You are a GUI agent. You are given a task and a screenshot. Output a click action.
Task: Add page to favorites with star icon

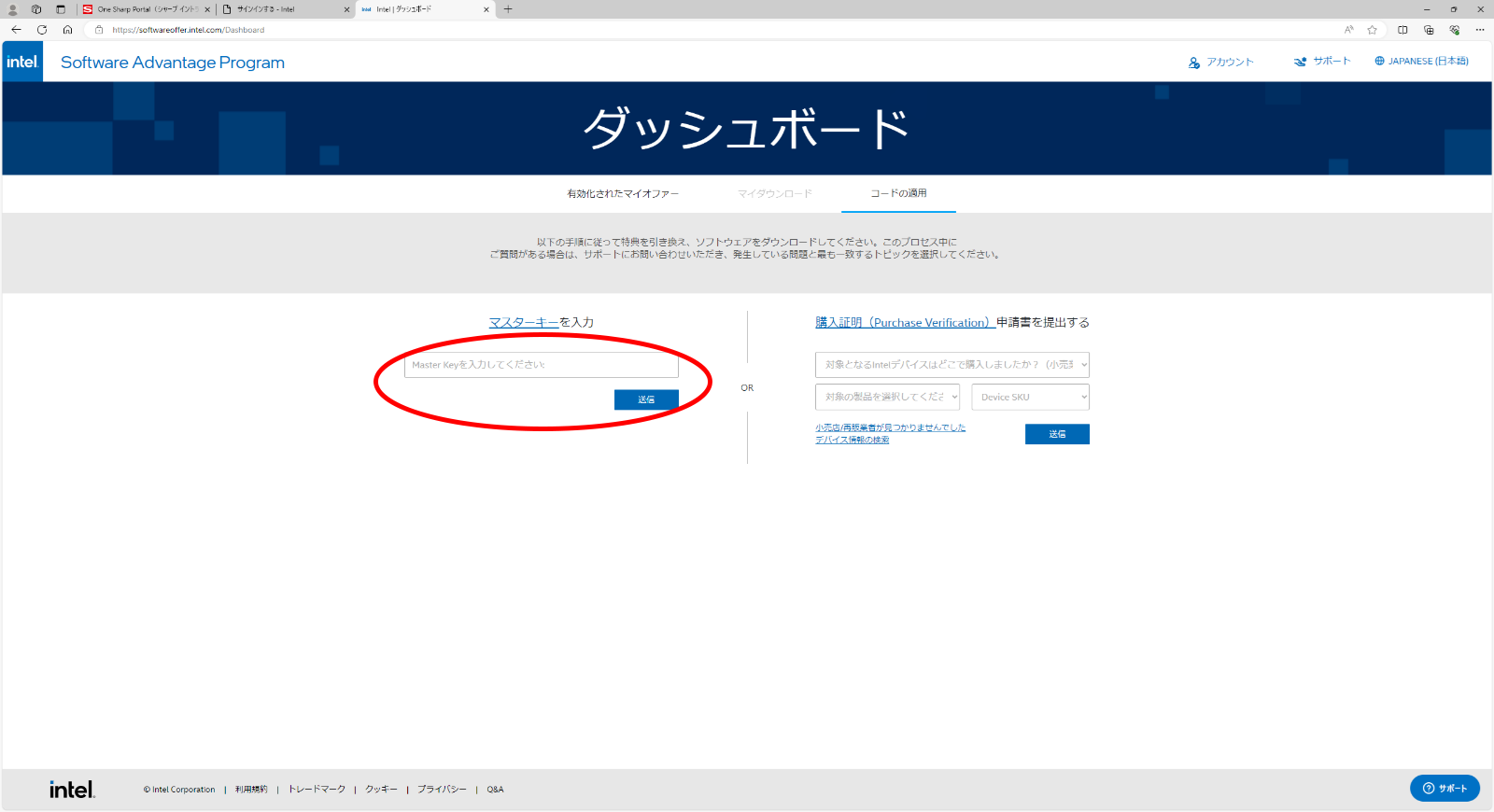[x=1372, y=30]
